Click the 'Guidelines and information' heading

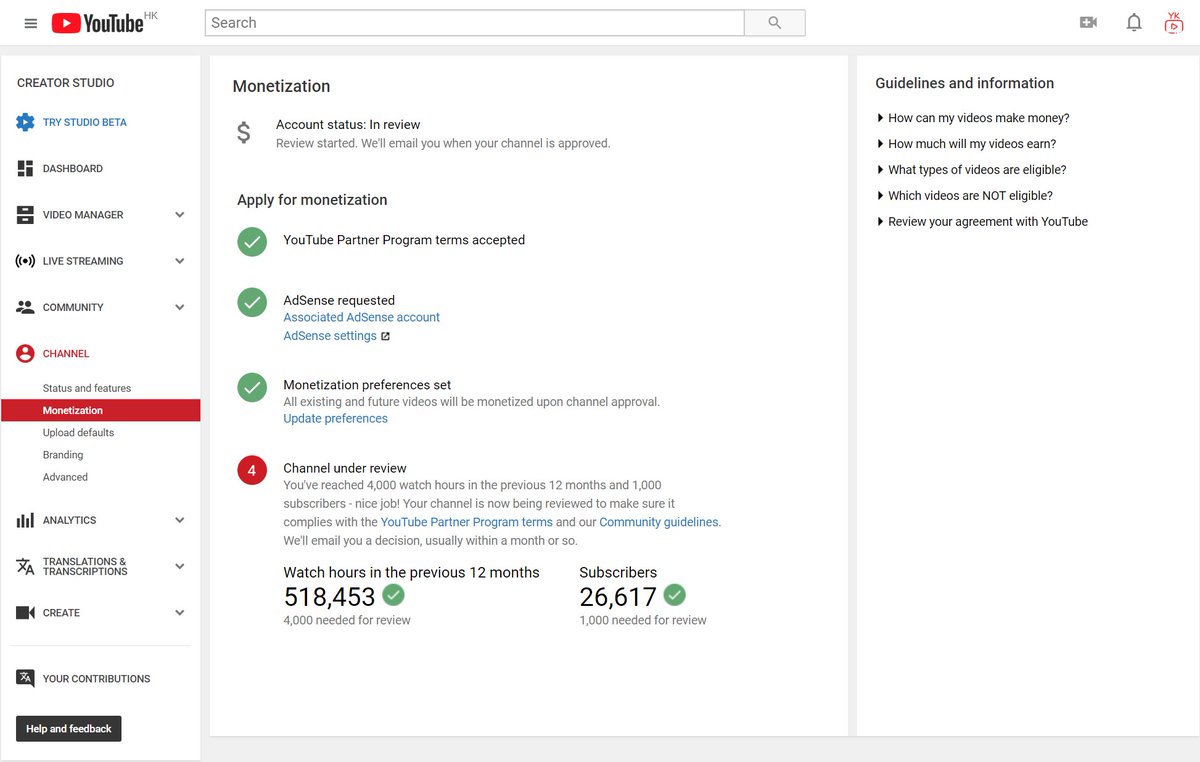tap(965, 84)
